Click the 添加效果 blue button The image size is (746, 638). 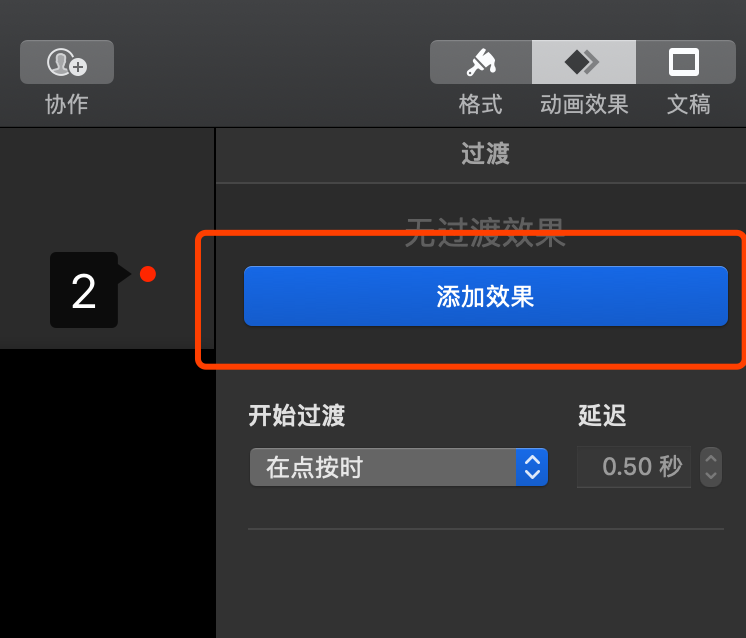486,296
